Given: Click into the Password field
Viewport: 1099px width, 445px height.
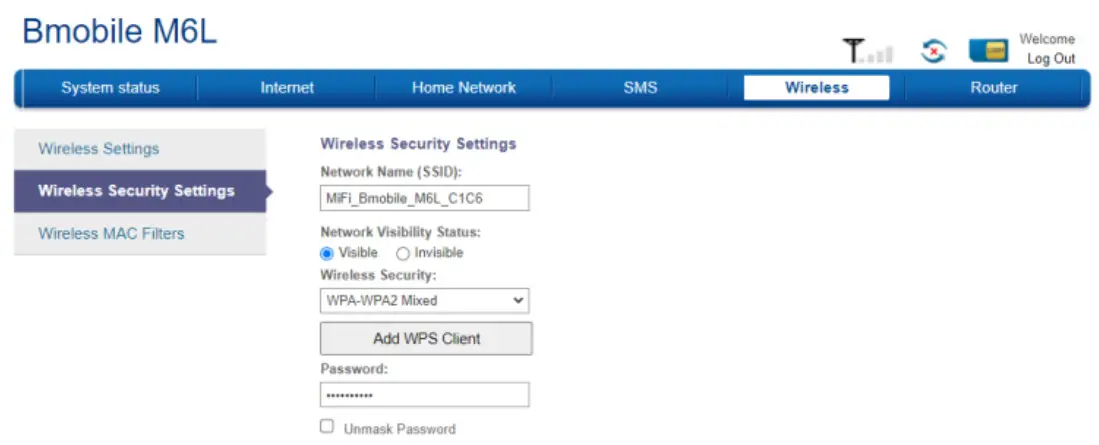Looking at the screenshot, I should tap(424, 395).
